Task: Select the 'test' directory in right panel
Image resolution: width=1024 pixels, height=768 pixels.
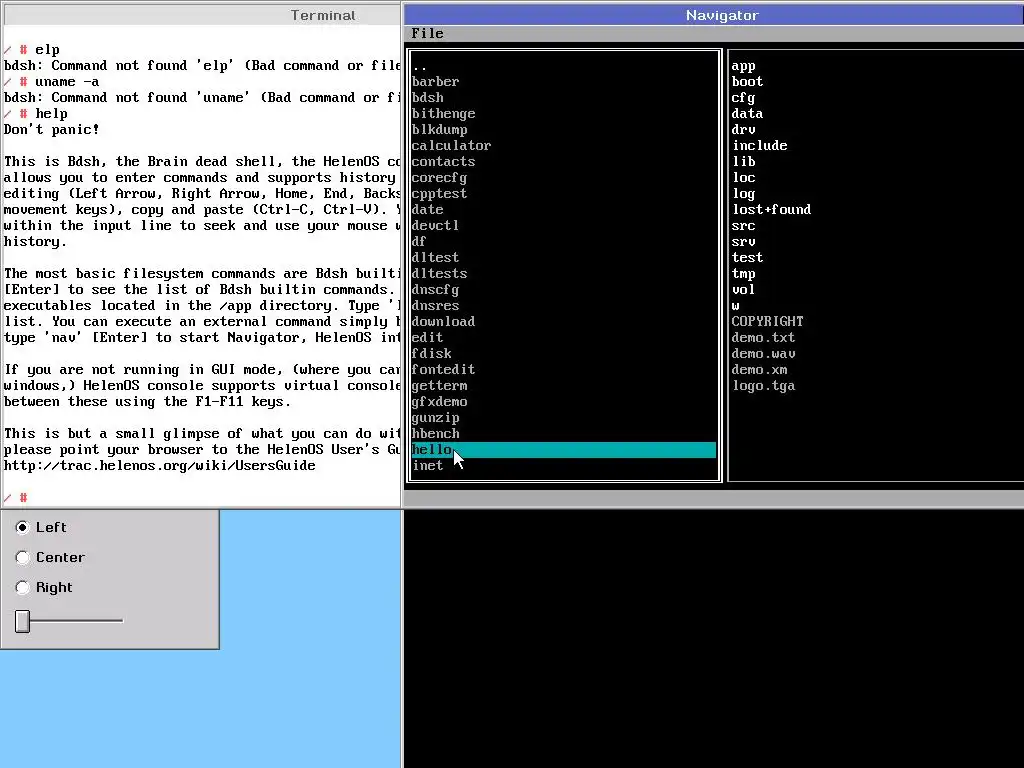Action: coord(747,257)
